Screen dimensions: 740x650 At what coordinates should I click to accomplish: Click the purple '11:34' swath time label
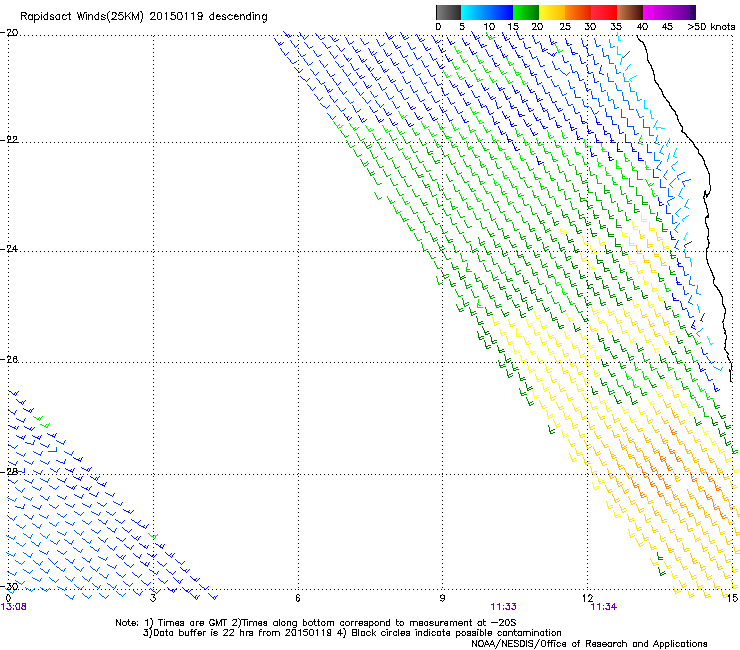pyautogui.click(x=604, y=607)
